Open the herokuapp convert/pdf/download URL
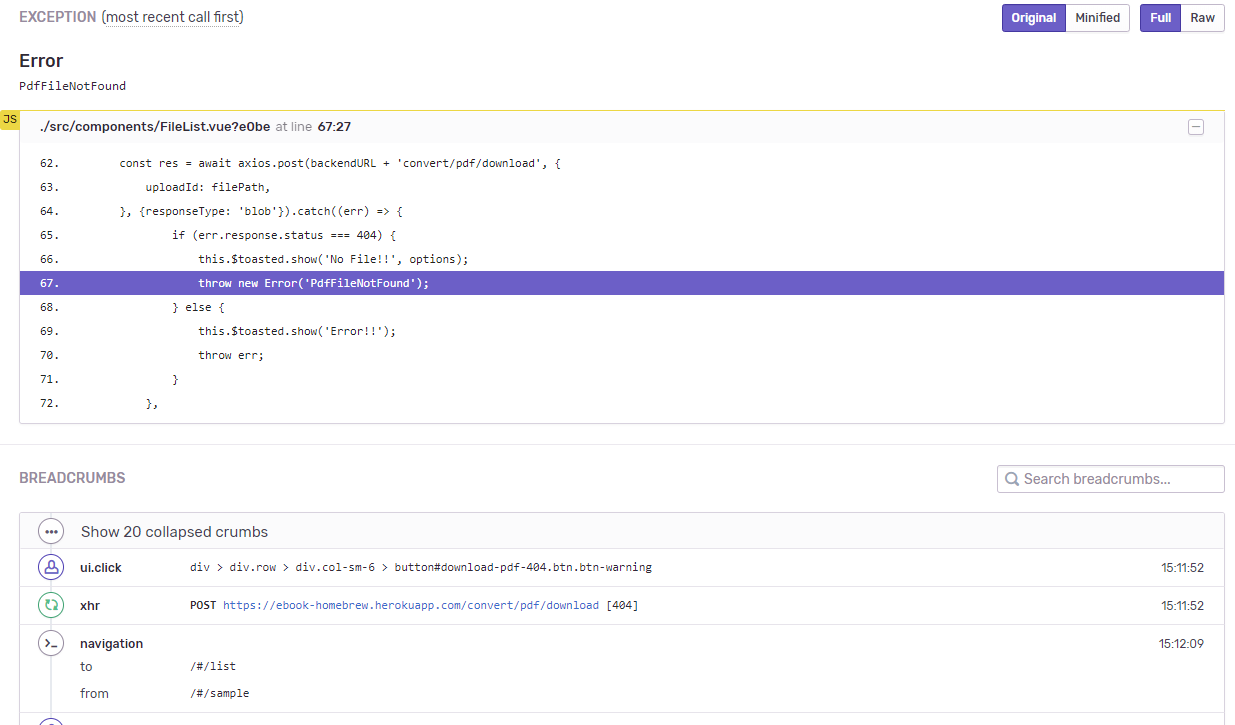This screenshot has width=1235, height=725. tap(410, 605)
